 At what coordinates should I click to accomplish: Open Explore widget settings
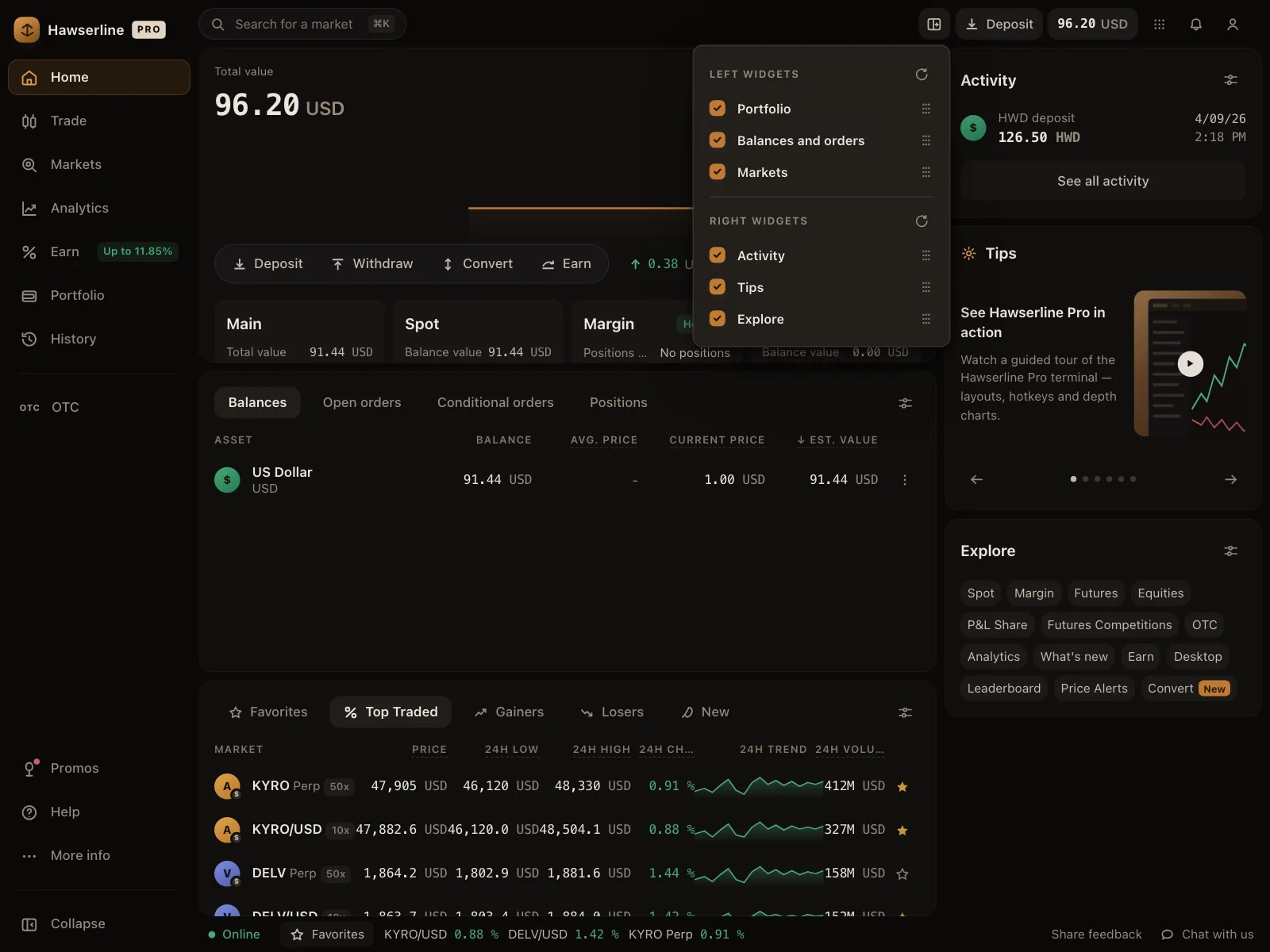[1230, 551]
